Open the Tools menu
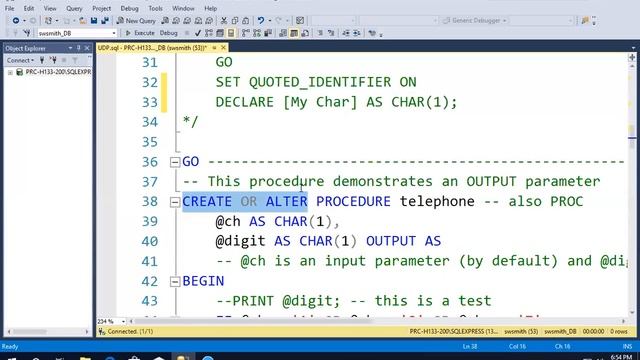This screenshot has width=640, height=360. (155, 8)
